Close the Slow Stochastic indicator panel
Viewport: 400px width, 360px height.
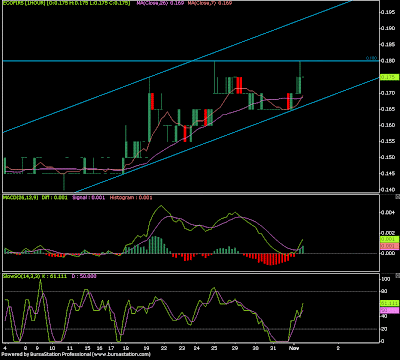tap(397, 276)
